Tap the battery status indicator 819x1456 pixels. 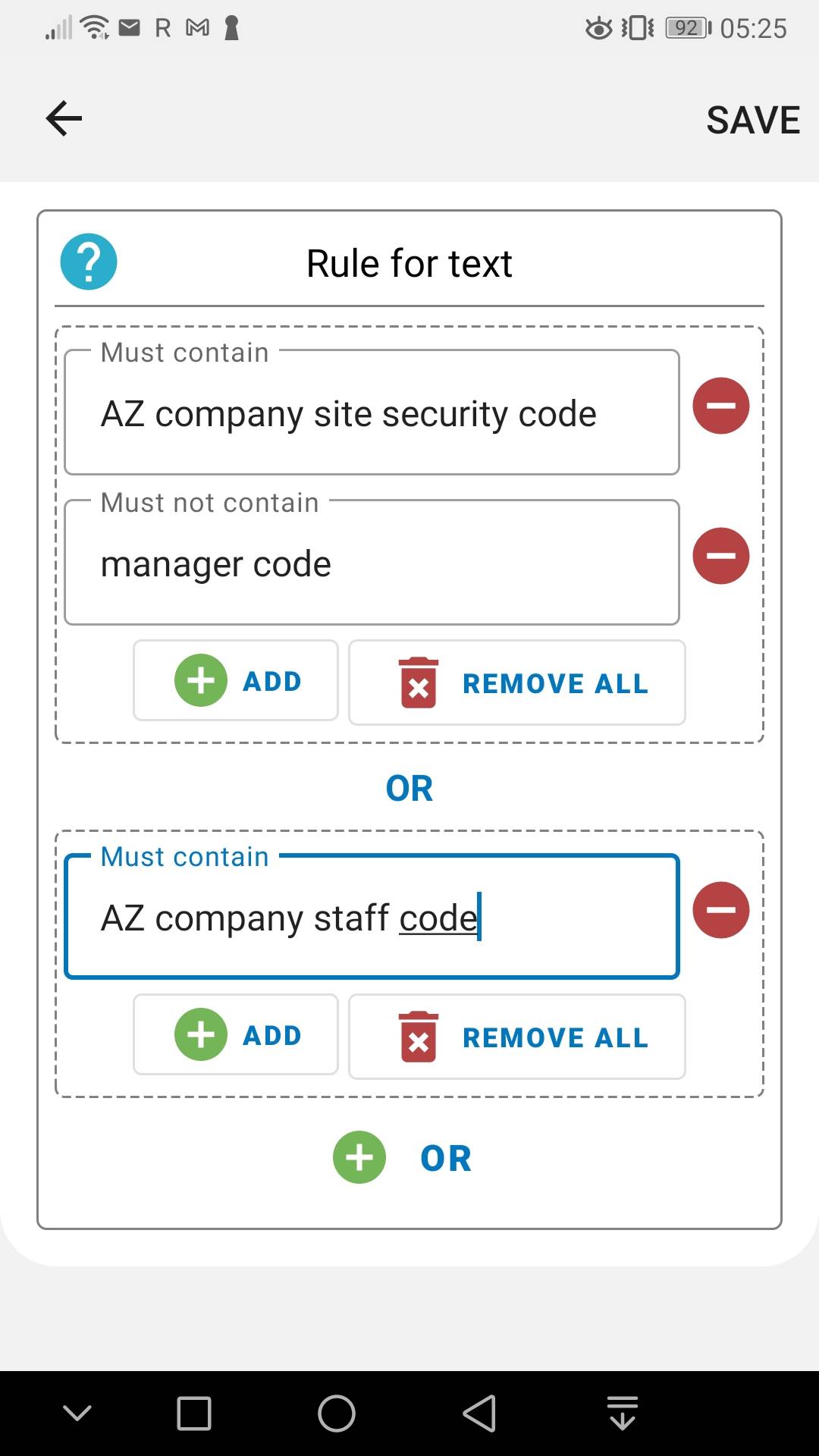tap(688, 28)
